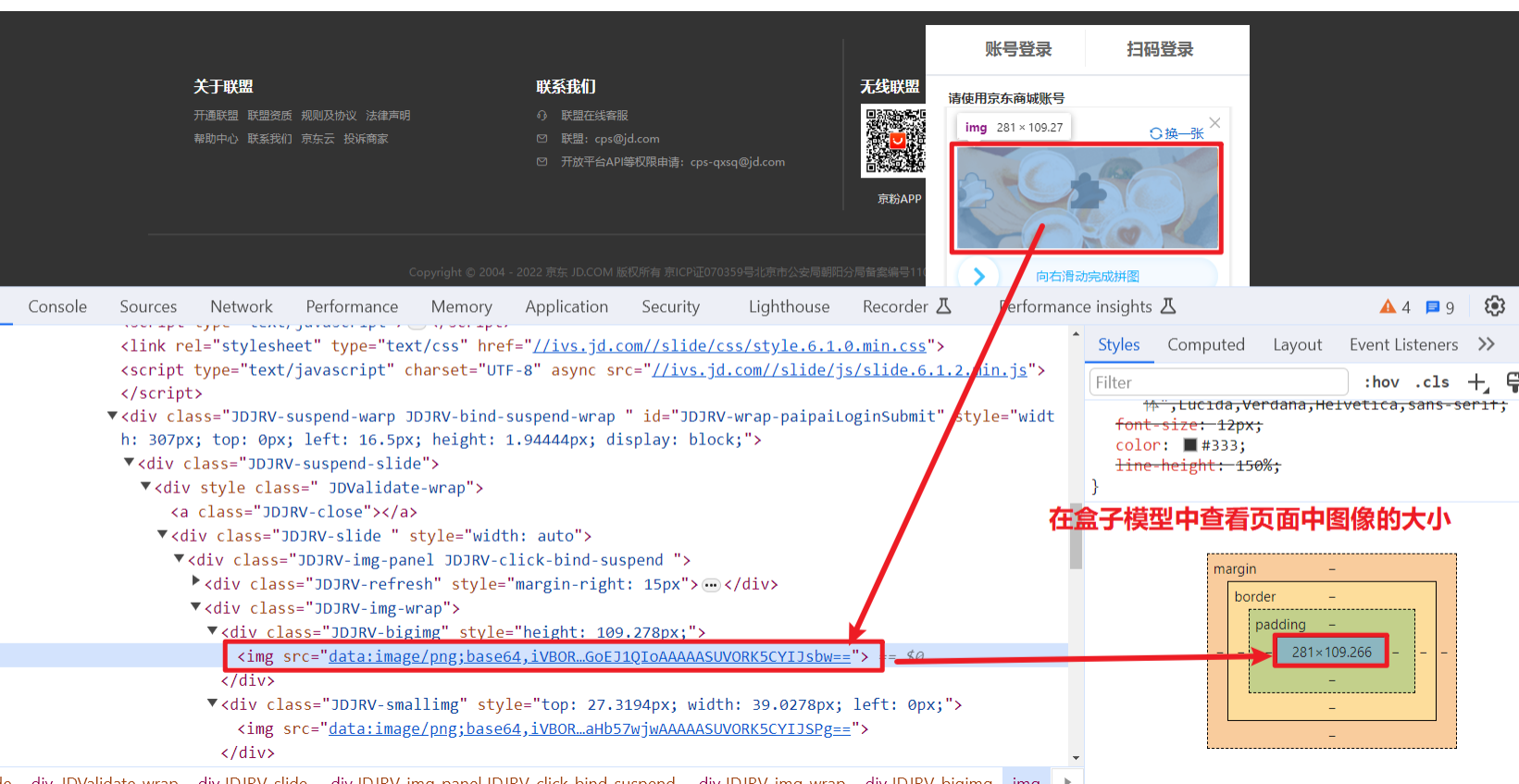Click the #333 color swatch

pyautogui.click(x=1190, y=444)
